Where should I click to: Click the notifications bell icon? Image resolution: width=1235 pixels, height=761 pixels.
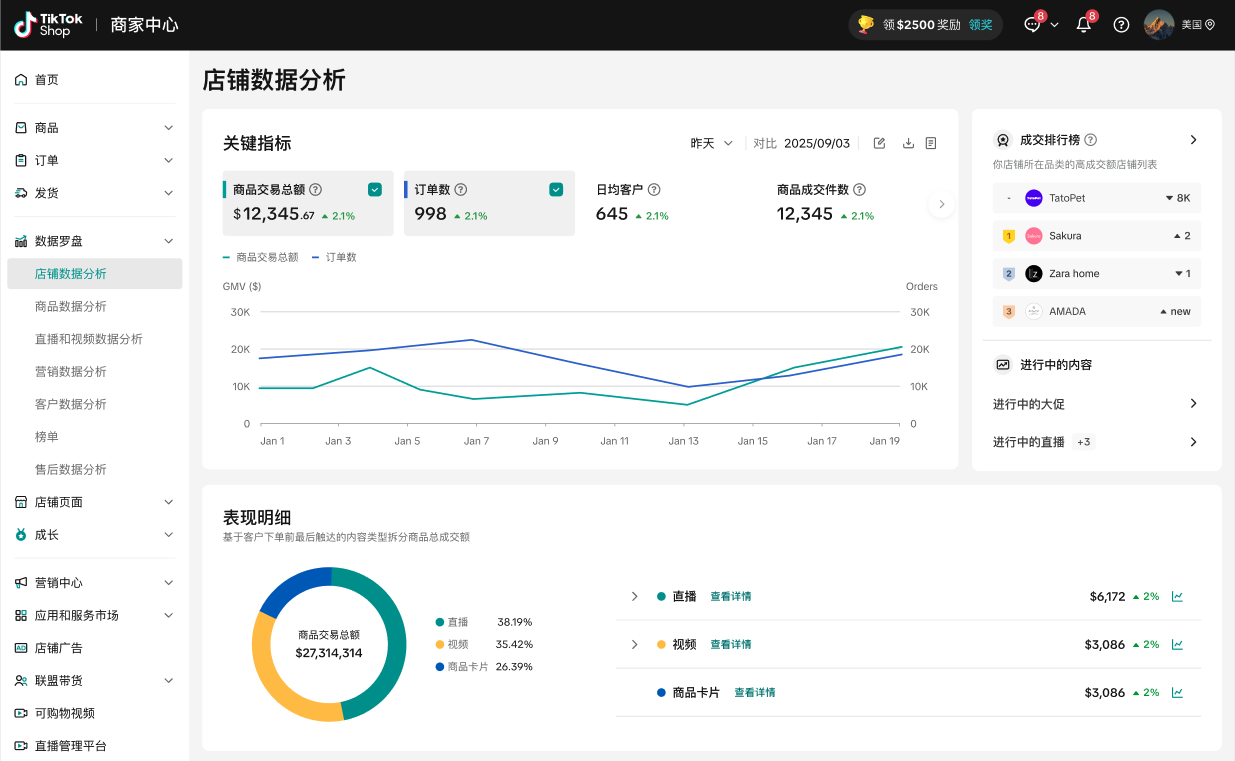pos(1083,25)
